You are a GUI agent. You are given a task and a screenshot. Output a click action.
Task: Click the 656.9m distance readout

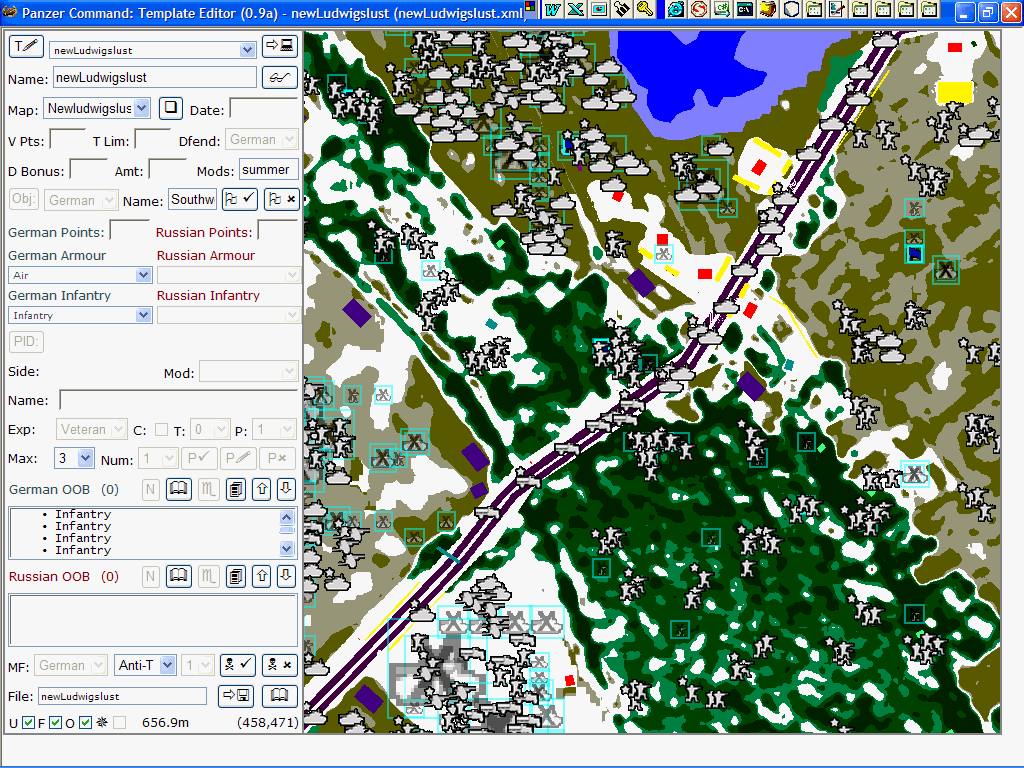[165, 722]
